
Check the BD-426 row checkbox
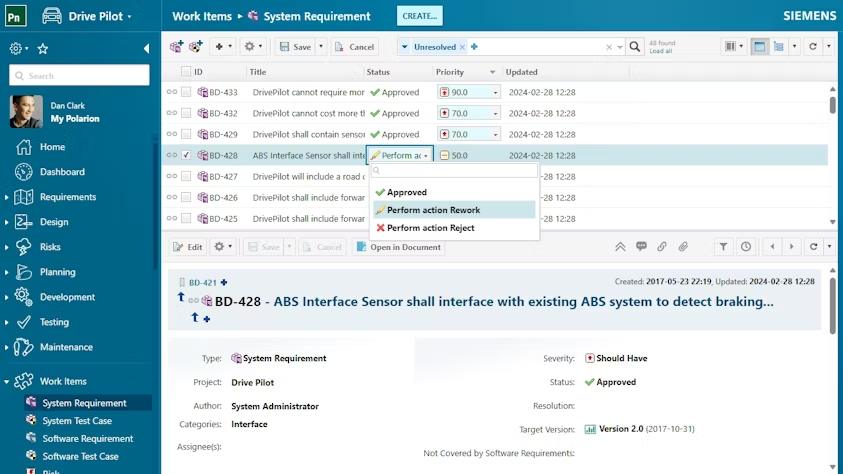[186, 197]
